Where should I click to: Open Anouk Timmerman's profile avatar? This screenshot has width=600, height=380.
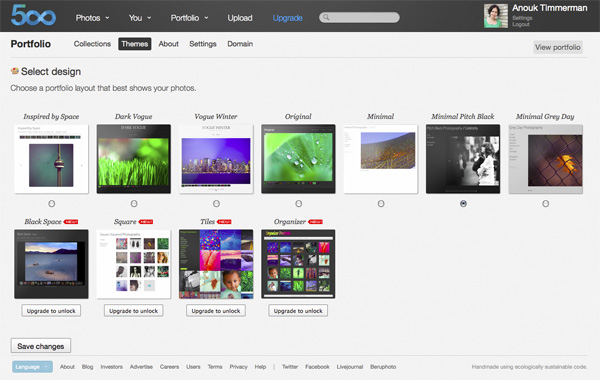pos(496,16)
